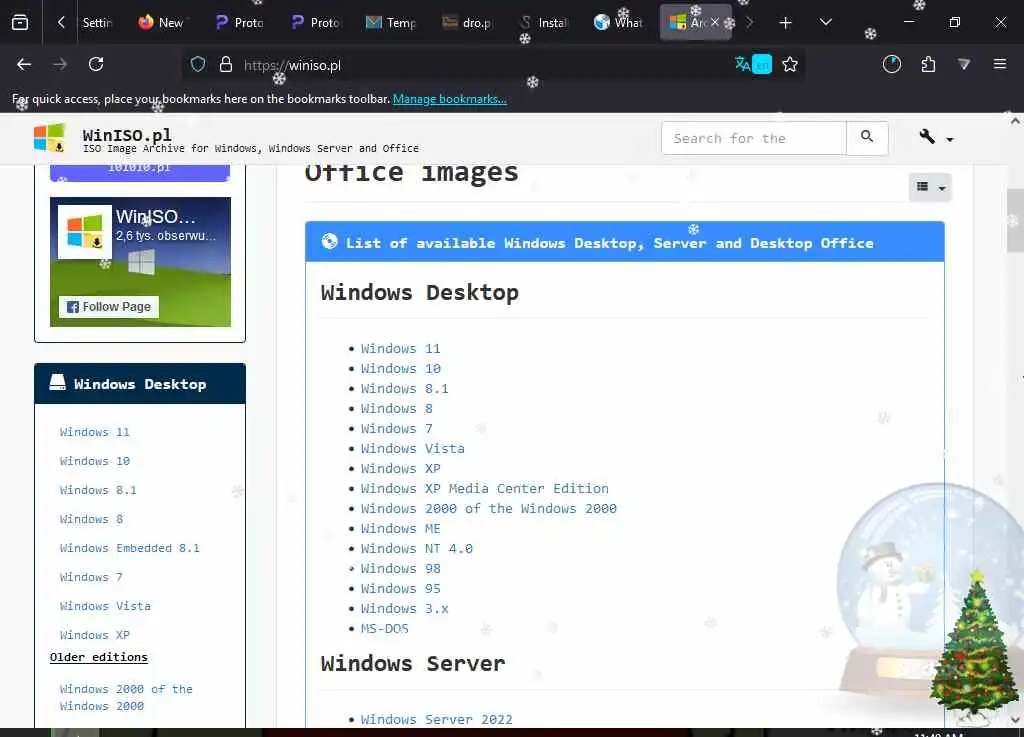Switch to the What tab
This screenshot has height=737, width=1024.
[x=618, y=23]
